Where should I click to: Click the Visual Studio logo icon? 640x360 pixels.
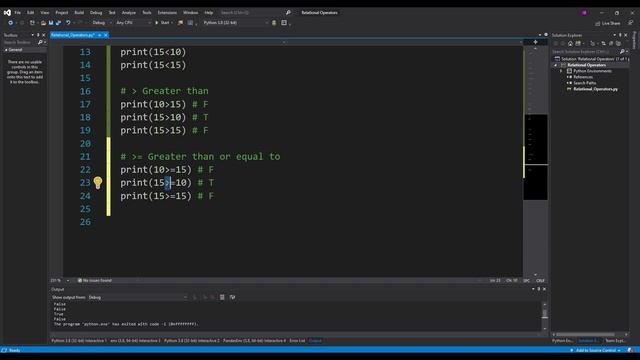point(7,13)
